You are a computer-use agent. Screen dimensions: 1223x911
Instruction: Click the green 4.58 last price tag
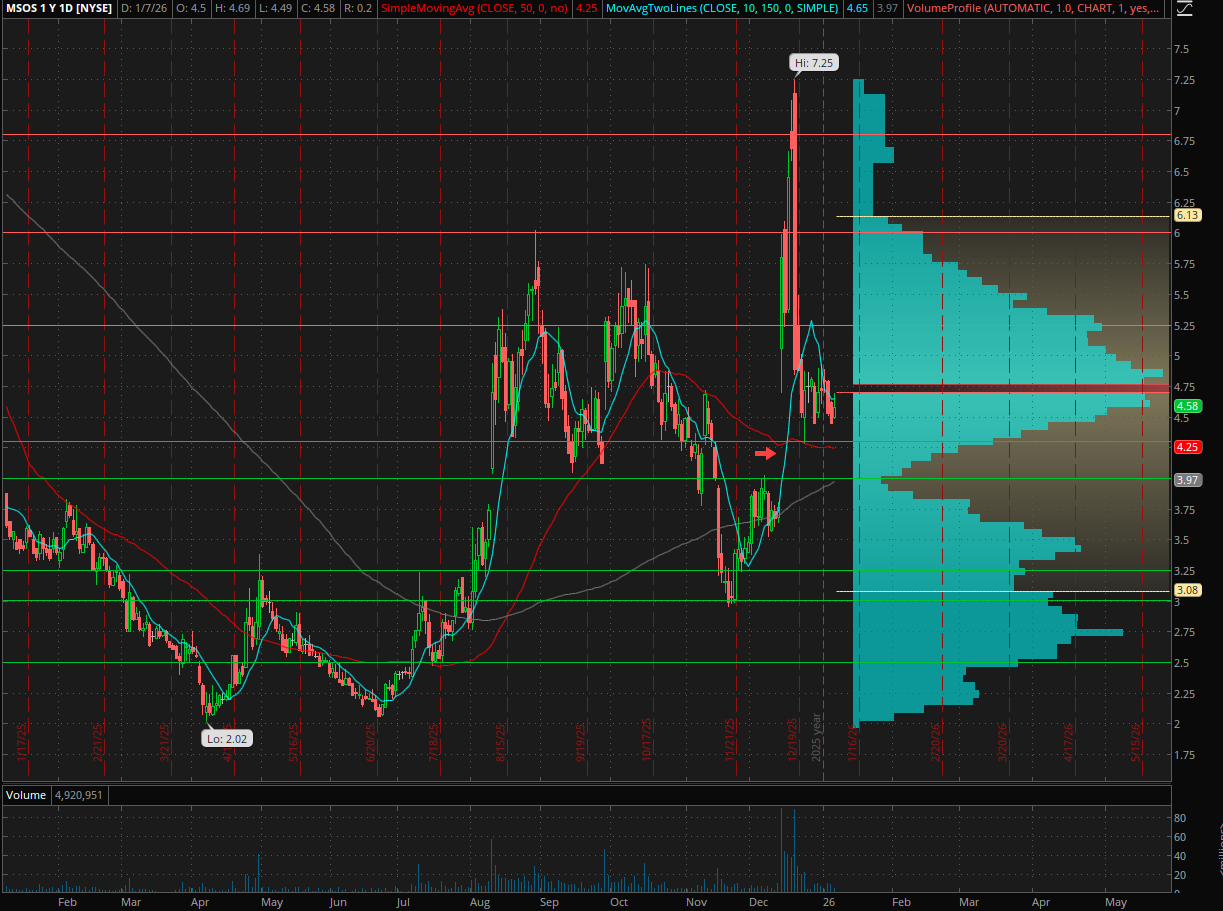(1187, 406)
